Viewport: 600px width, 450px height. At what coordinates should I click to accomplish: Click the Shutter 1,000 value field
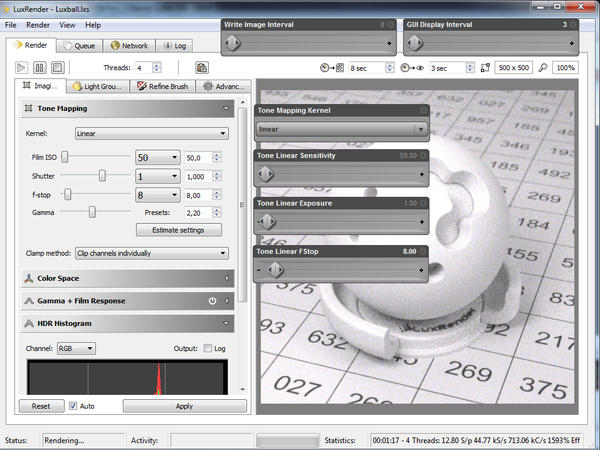[x=198, y=176]
